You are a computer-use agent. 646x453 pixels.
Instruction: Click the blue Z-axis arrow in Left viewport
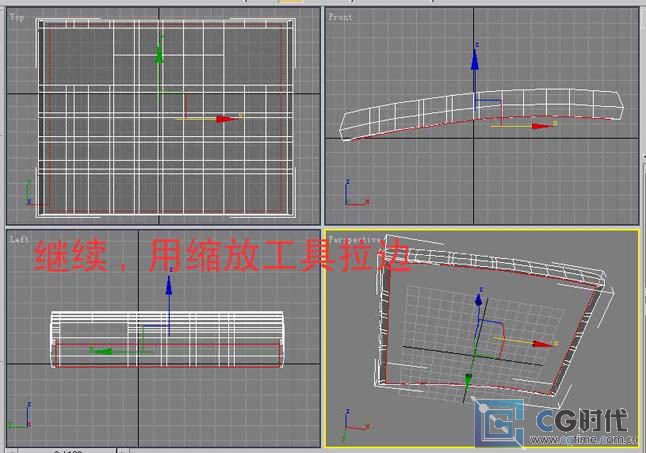click(169, 286)
